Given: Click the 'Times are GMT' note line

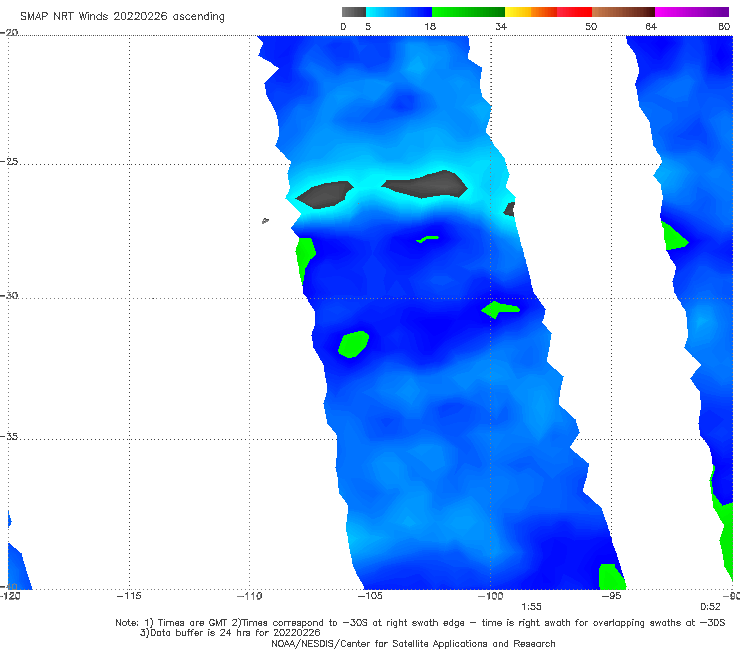Looking at the screenshot, I should [420, 623].
